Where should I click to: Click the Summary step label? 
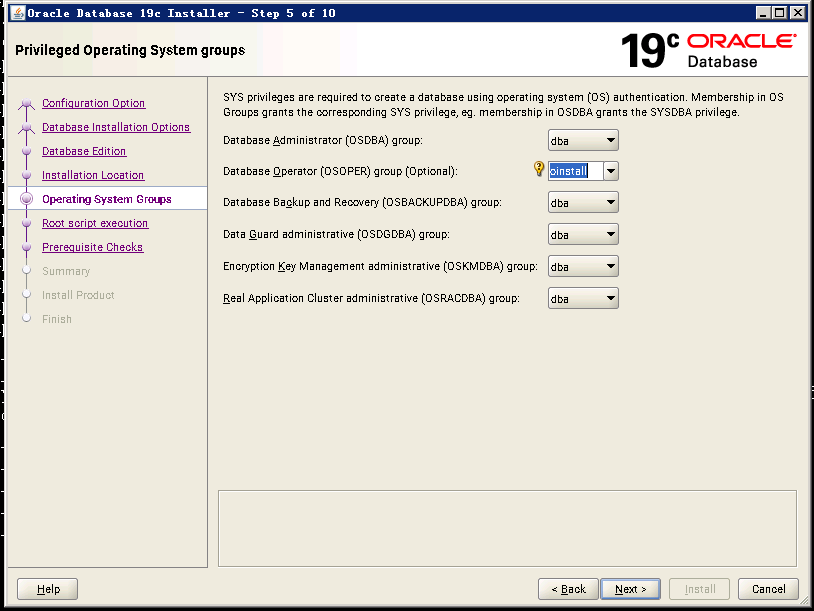[66, 271]
